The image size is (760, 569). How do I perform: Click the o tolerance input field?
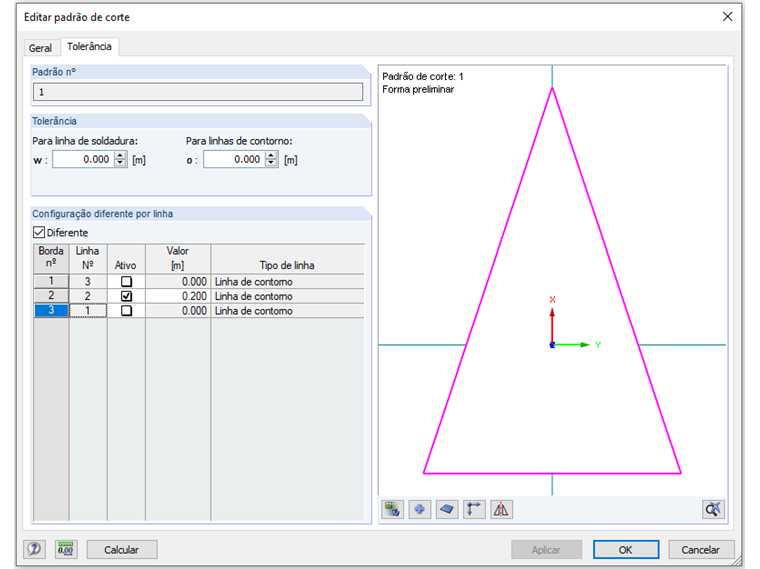pos(235,159)
